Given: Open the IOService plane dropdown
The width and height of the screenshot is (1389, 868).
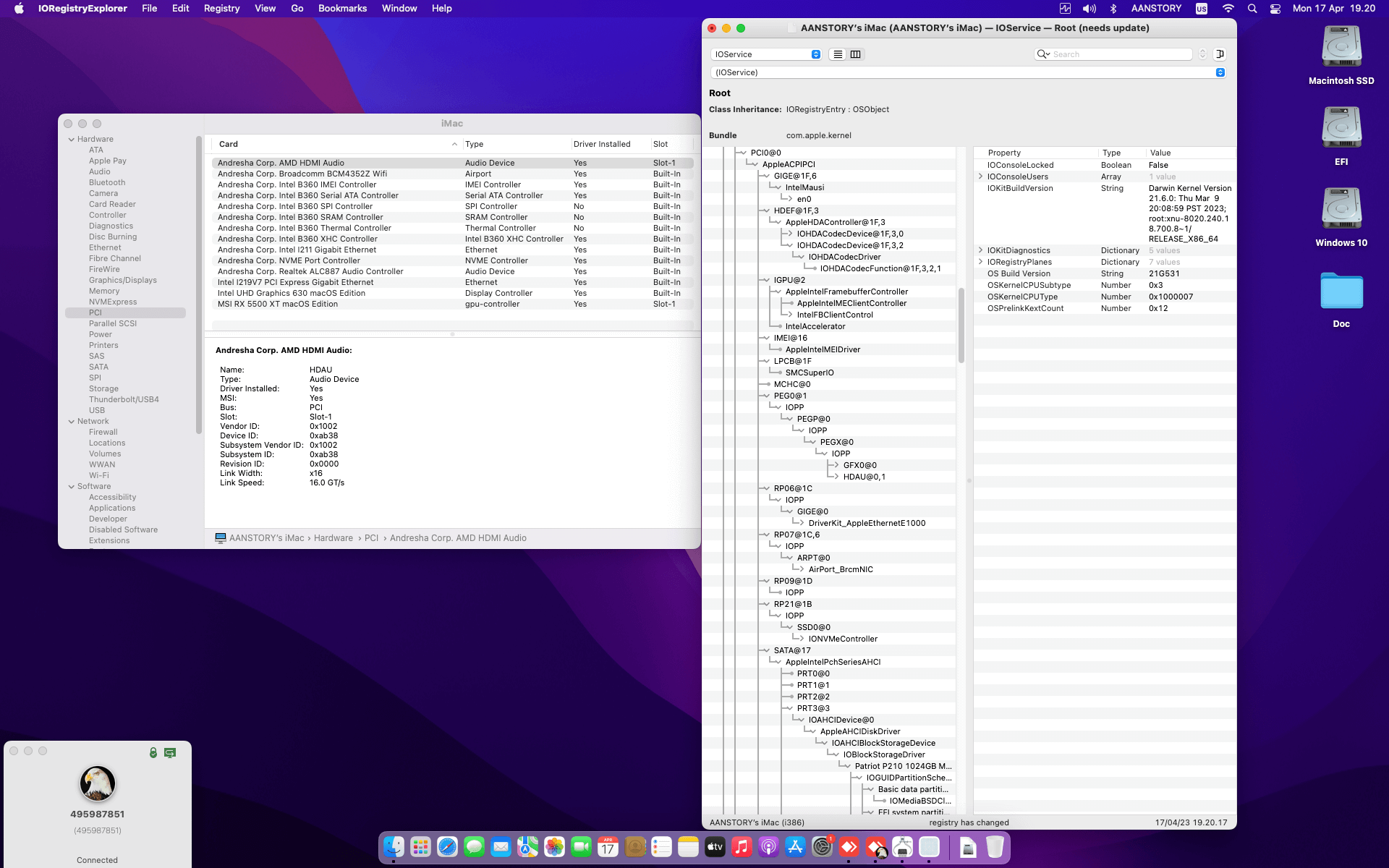Looking at the screenshot, I should 816,54.
